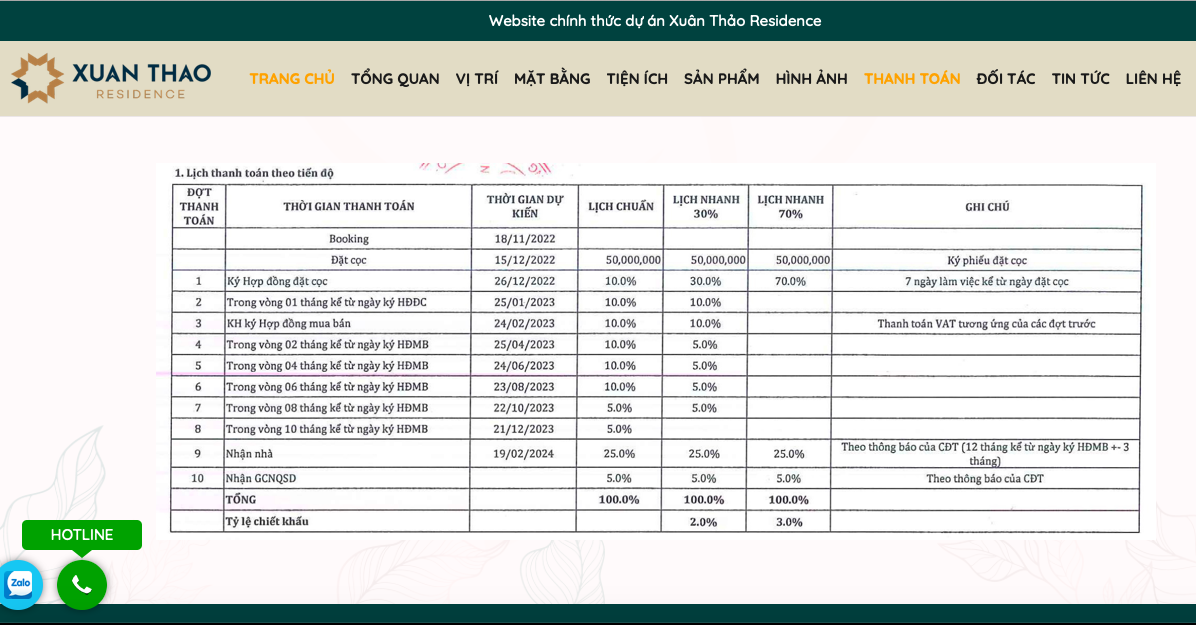Click the LỊCH CHUẨN column header in table

(621, 207)
